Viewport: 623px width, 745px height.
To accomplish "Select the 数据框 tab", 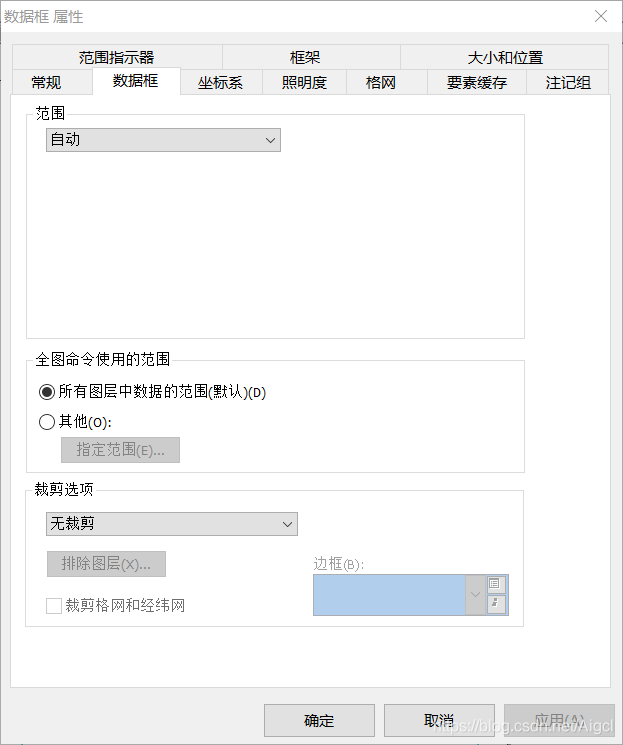I will click(x=136, y=81).
